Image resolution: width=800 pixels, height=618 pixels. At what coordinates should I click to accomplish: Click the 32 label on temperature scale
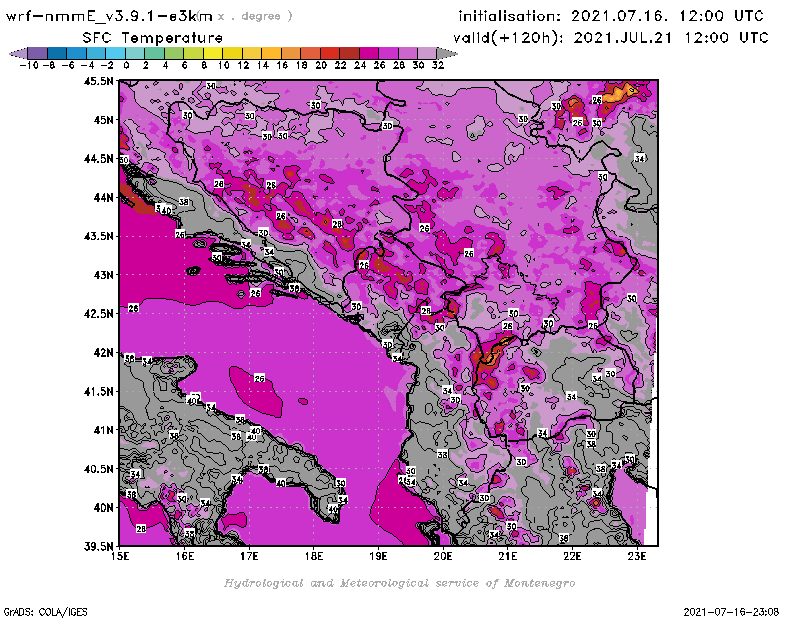437,64
